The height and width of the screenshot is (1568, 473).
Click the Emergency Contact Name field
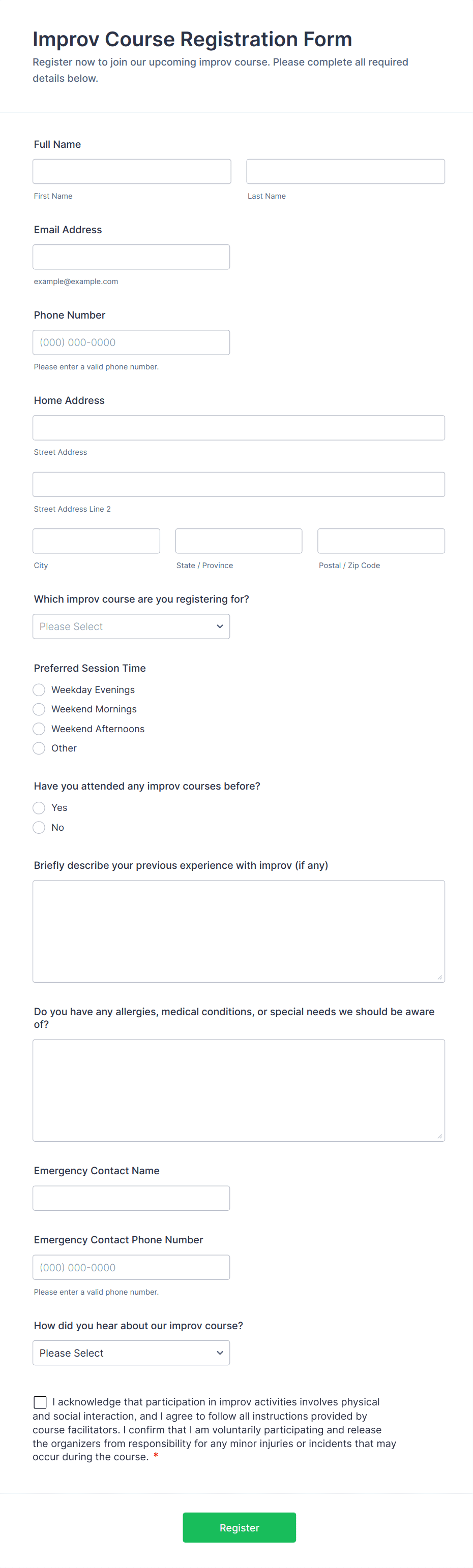tap(131, 1198)
